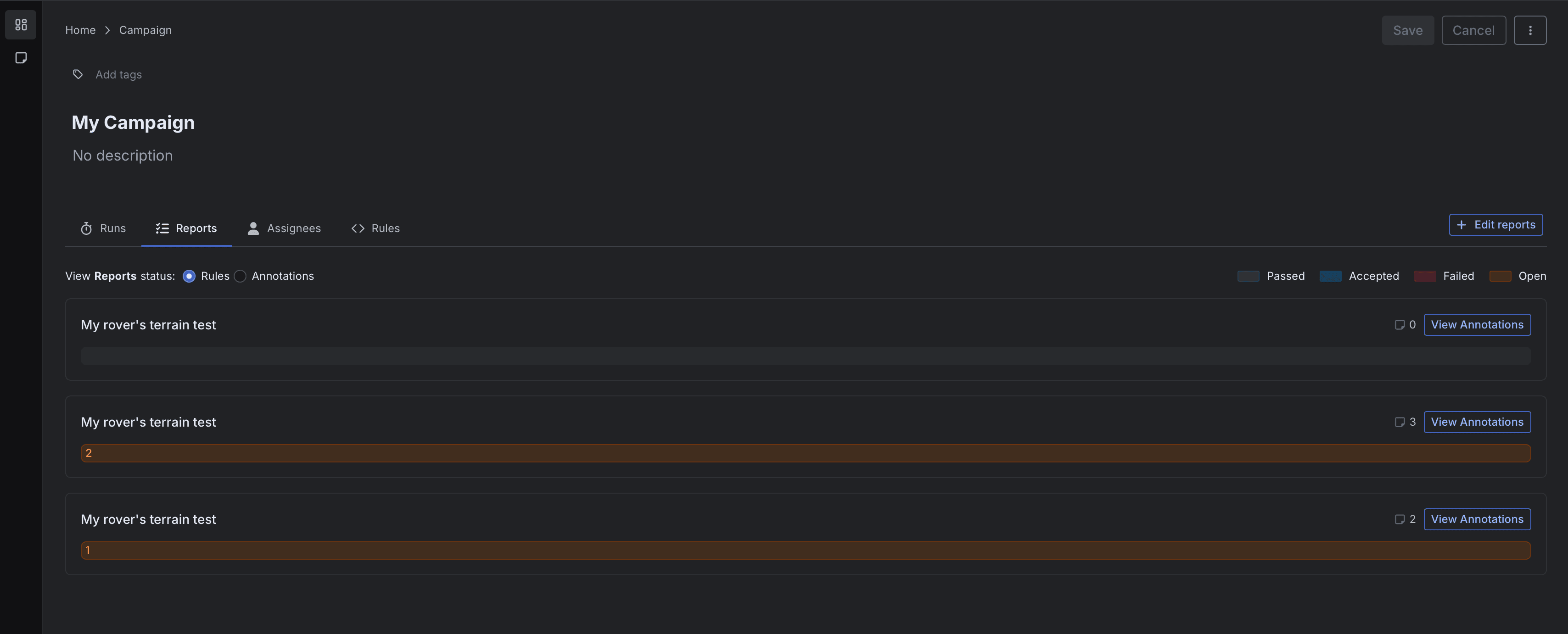1568x634 pixels.
Task: Click the tag icon beside Add tags
Action: coord(78,74)
